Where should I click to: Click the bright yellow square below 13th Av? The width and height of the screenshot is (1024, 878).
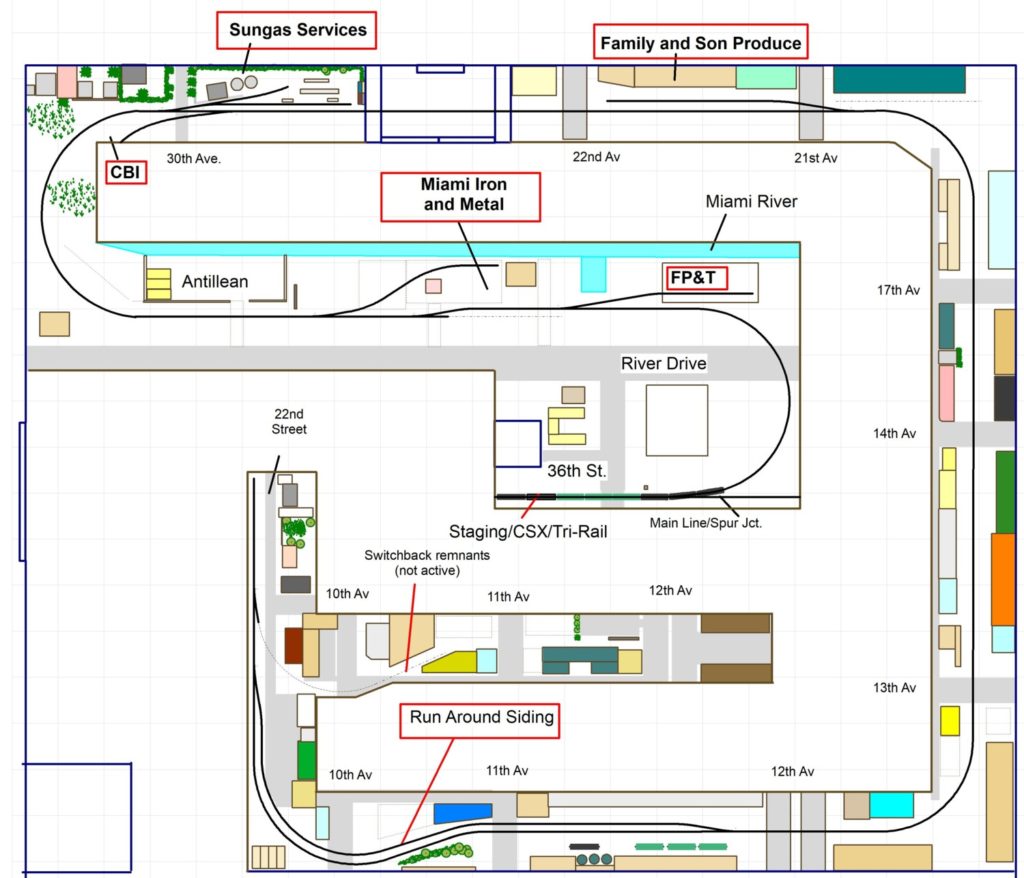(950, 721)
